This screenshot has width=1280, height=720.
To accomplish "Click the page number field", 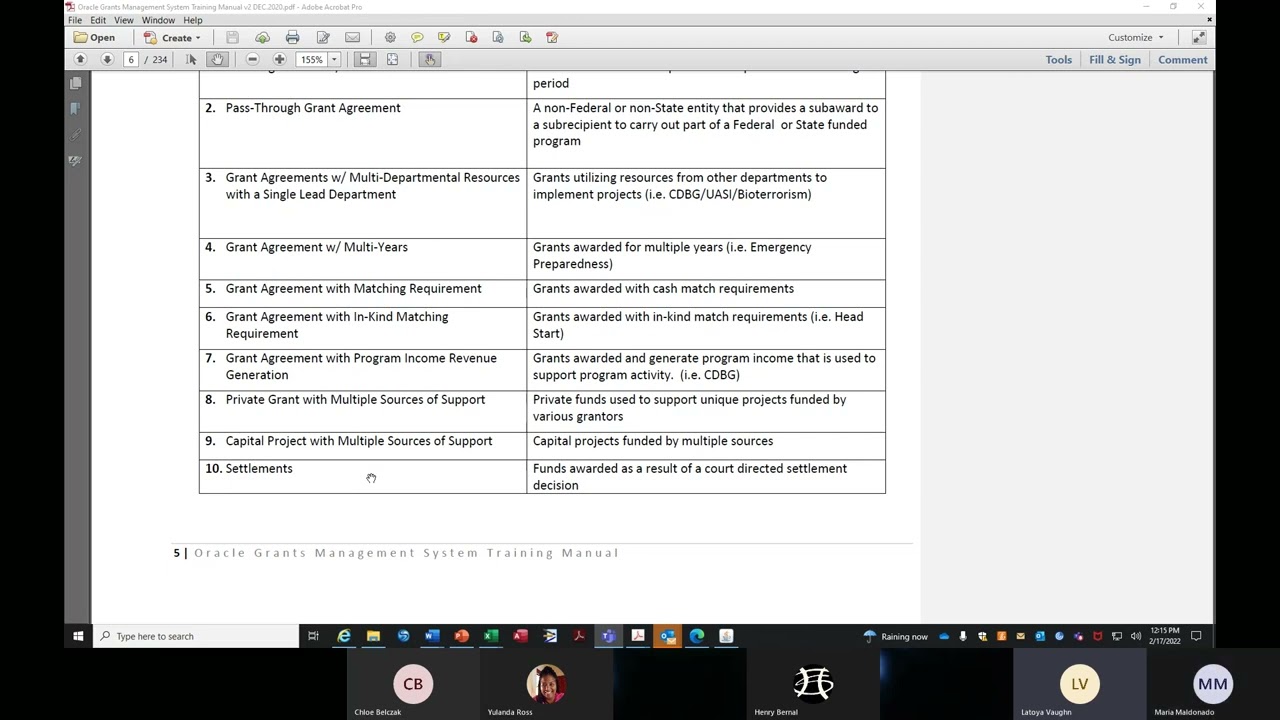I will [130, 59].
